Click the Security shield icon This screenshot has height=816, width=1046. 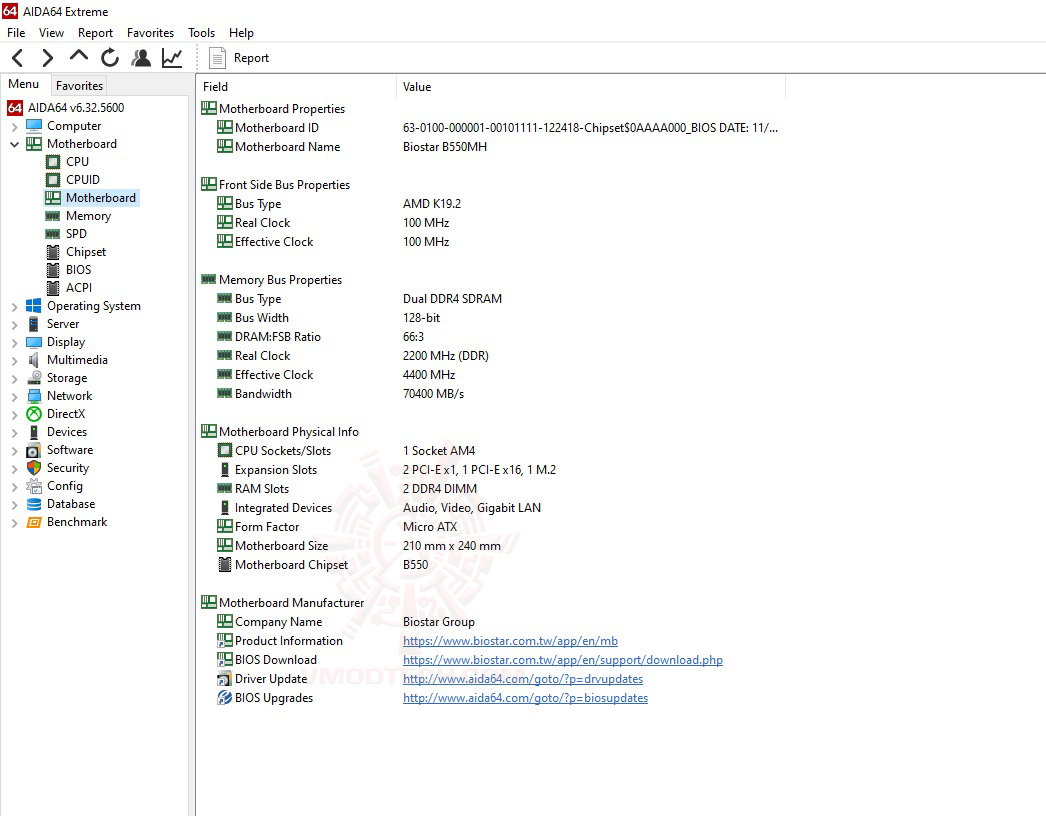(34, 468)
